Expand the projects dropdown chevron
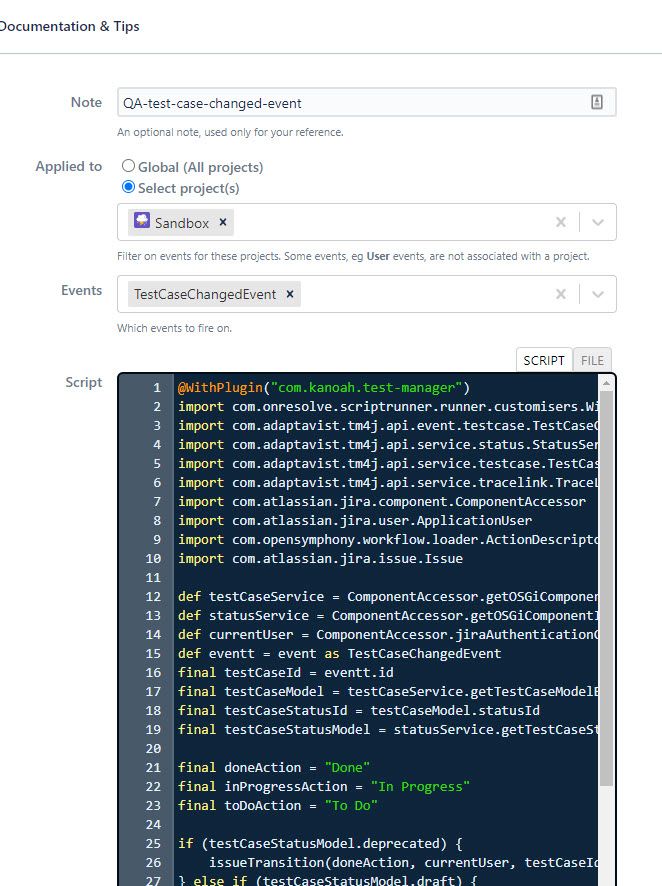662x886 pixels. pos(598,222)
